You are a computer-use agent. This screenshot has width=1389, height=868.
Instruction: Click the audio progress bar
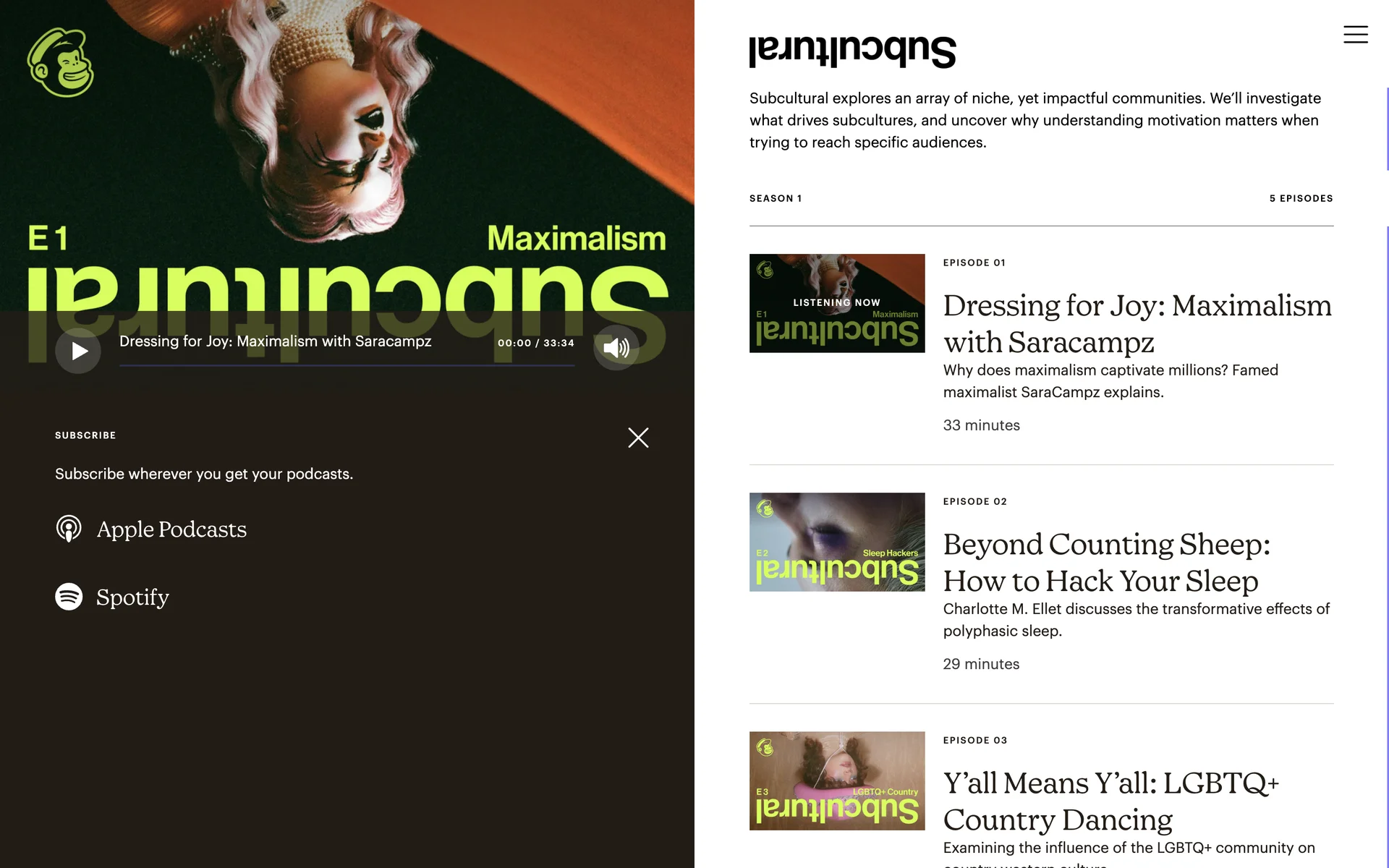pos(347,365)
